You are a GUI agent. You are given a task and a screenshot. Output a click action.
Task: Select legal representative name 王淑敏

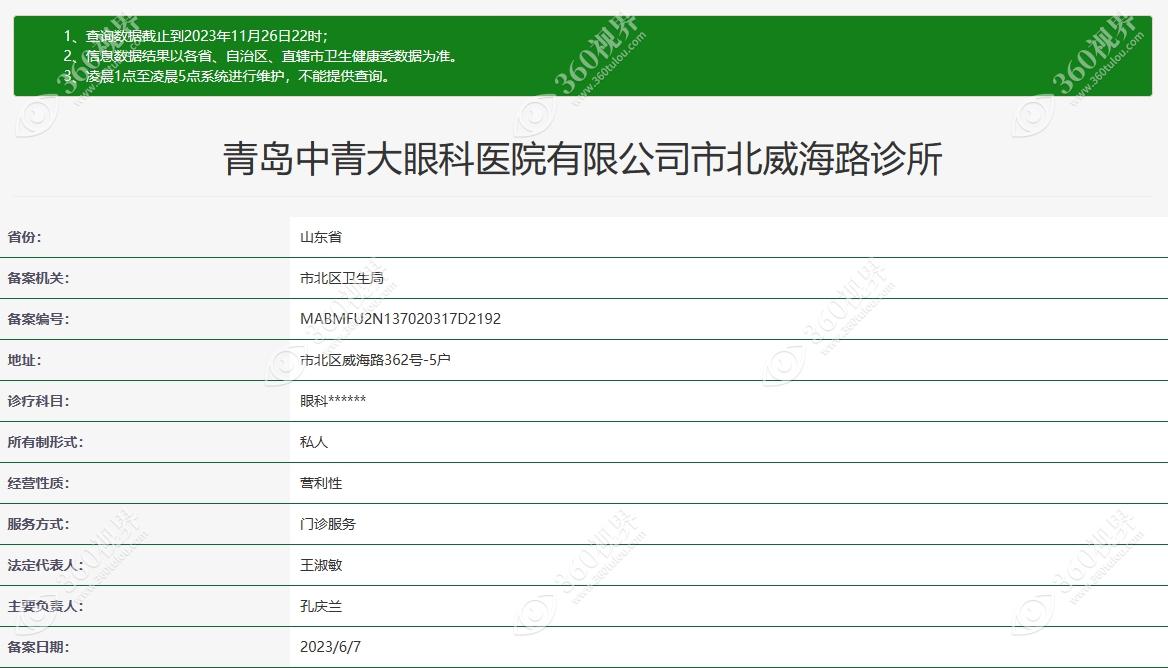321,564
